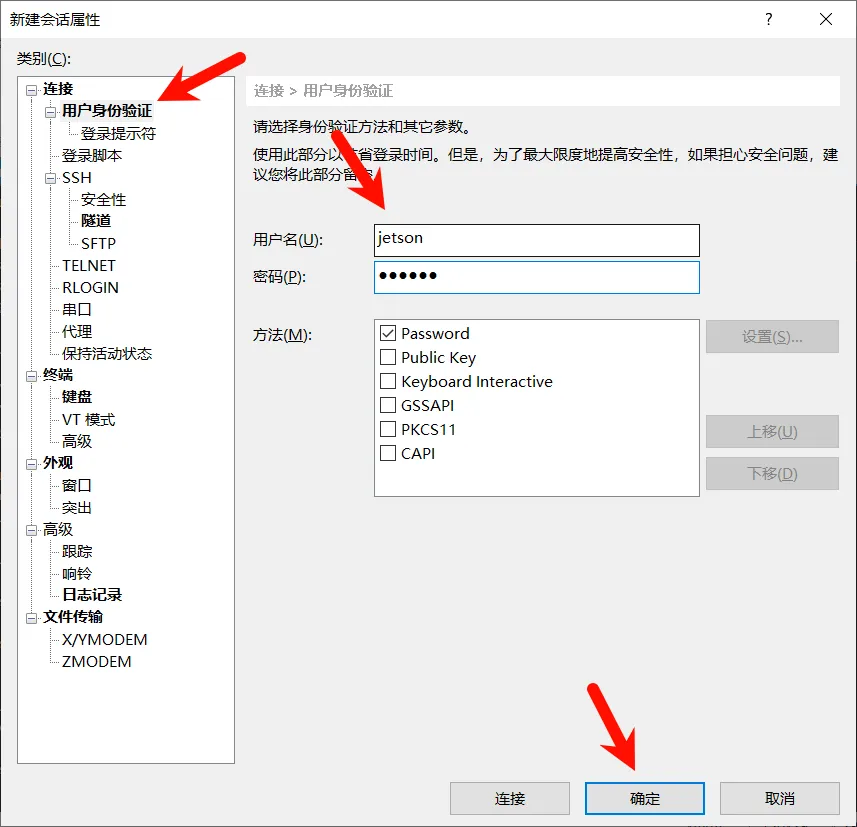Image resolution: width=857 pixels, height=827 pixels.
Task: Cancel the dialog with 取消
Action: (780, 799)
